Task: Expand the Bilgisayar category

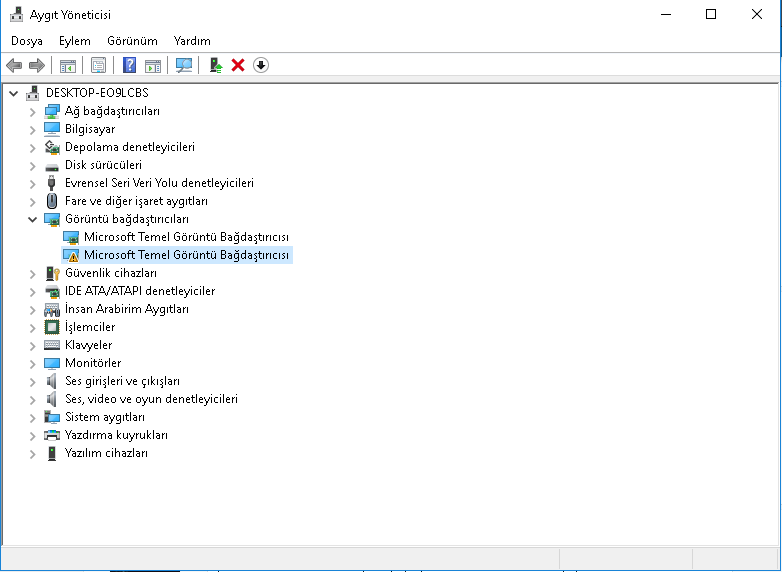Action: click(32, 130)
